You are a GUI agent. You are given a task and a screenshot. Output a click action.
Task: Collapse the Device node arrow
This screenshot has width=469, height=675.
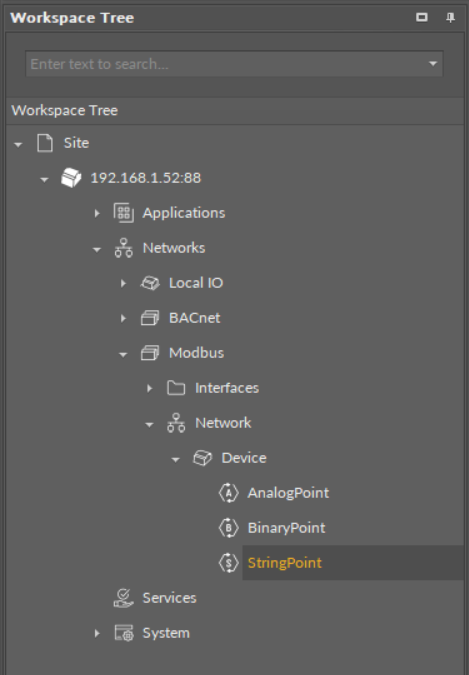176,459
